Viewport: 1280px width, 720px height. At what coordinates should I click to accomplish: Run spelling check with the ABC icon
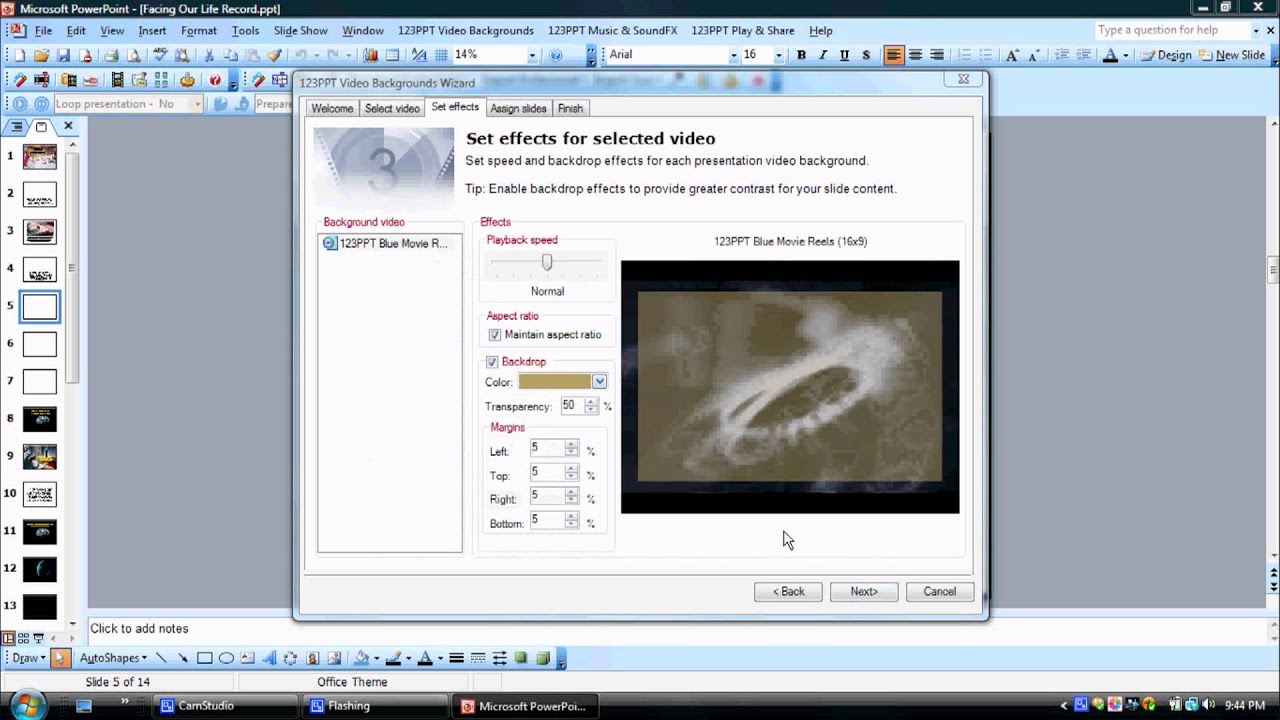[x=159, y=56]
